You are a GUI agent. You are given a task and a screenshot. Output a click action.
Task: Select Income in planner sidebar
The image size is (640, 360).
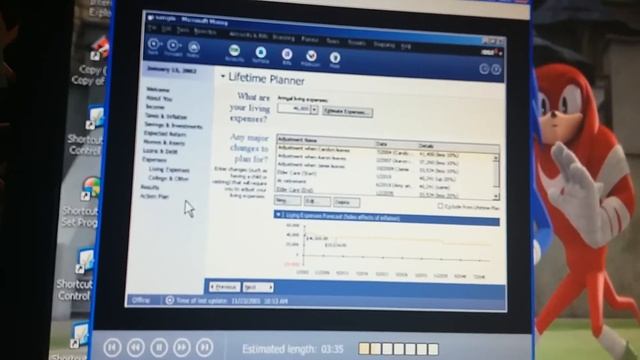pyautogui.click(x=156, y=107)
